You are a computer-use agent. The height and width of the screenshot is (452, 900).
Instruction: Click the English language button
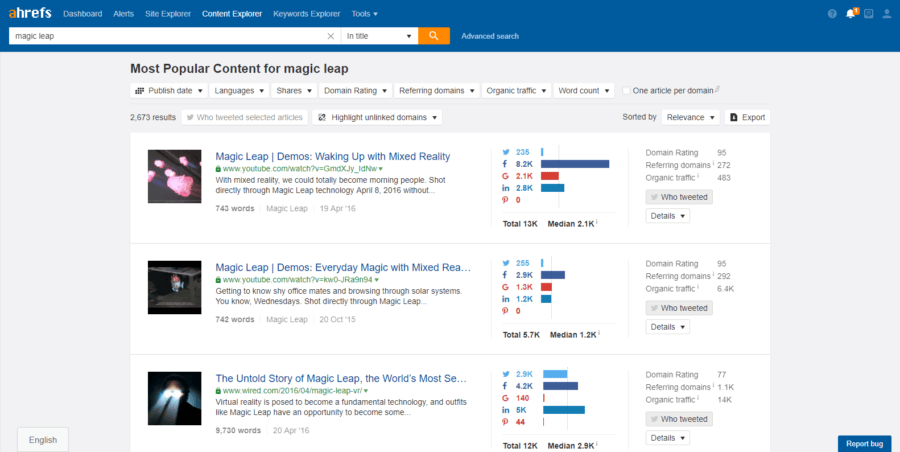pos(43,440)
